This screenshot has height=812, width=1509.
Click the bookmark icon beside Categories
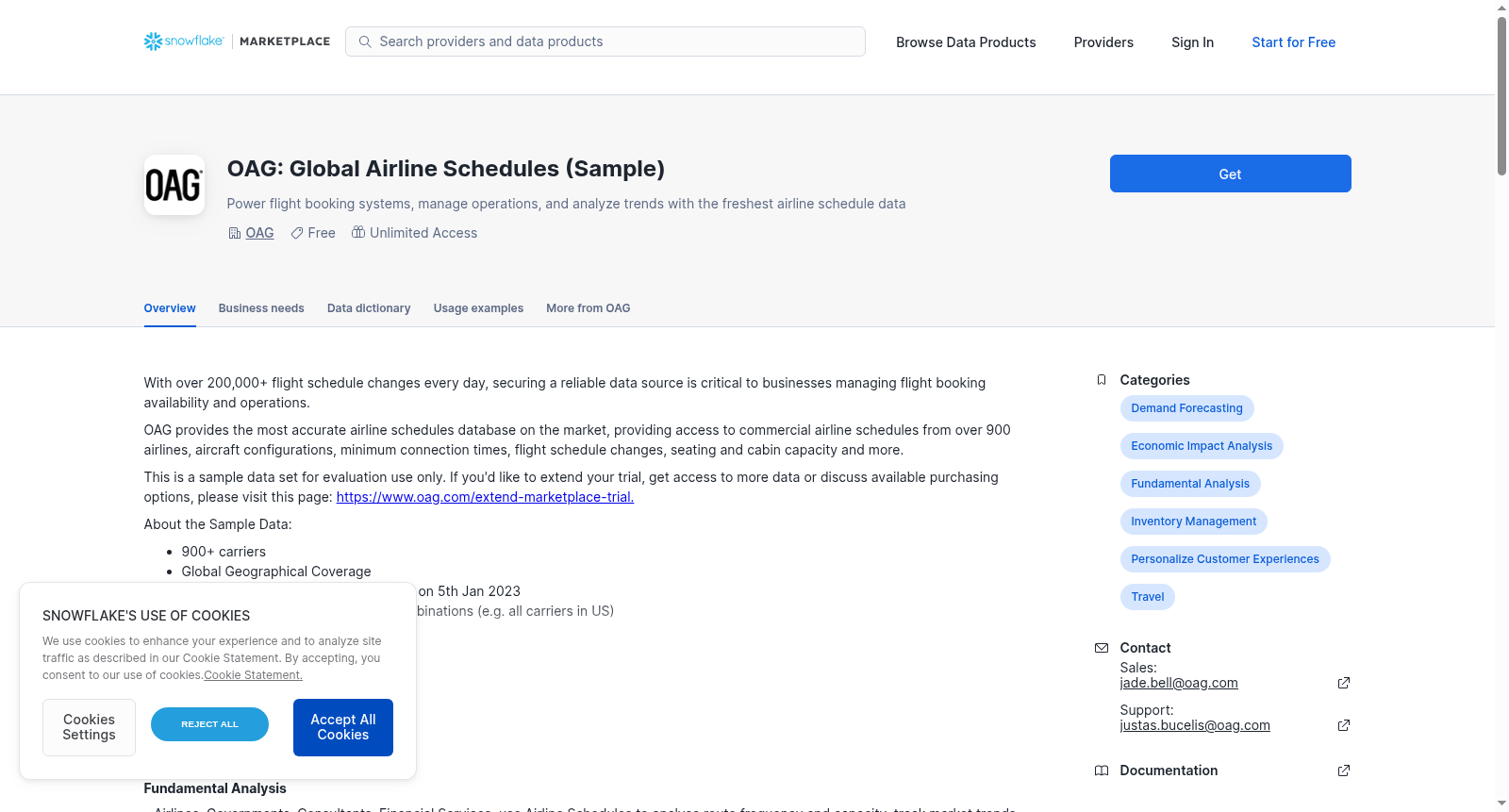click(1102, 380)
